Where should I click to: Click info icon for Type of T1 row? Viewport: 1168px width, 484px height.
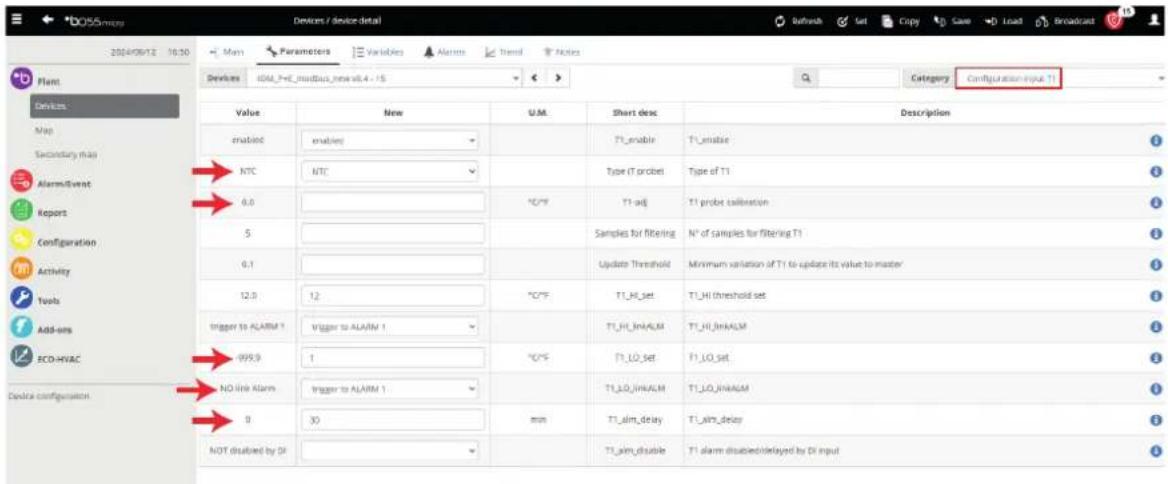1157,171
